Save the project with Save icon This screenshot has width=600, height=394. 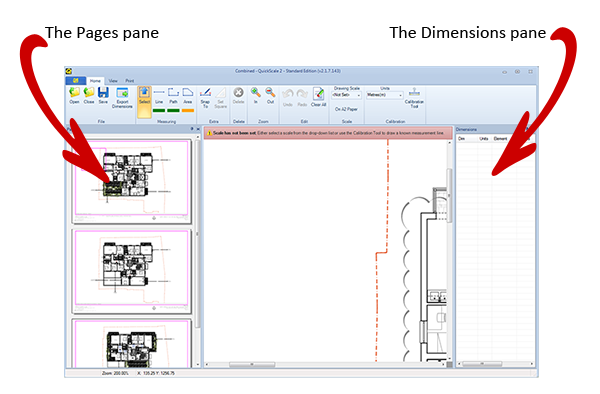[x=103, y=95]
